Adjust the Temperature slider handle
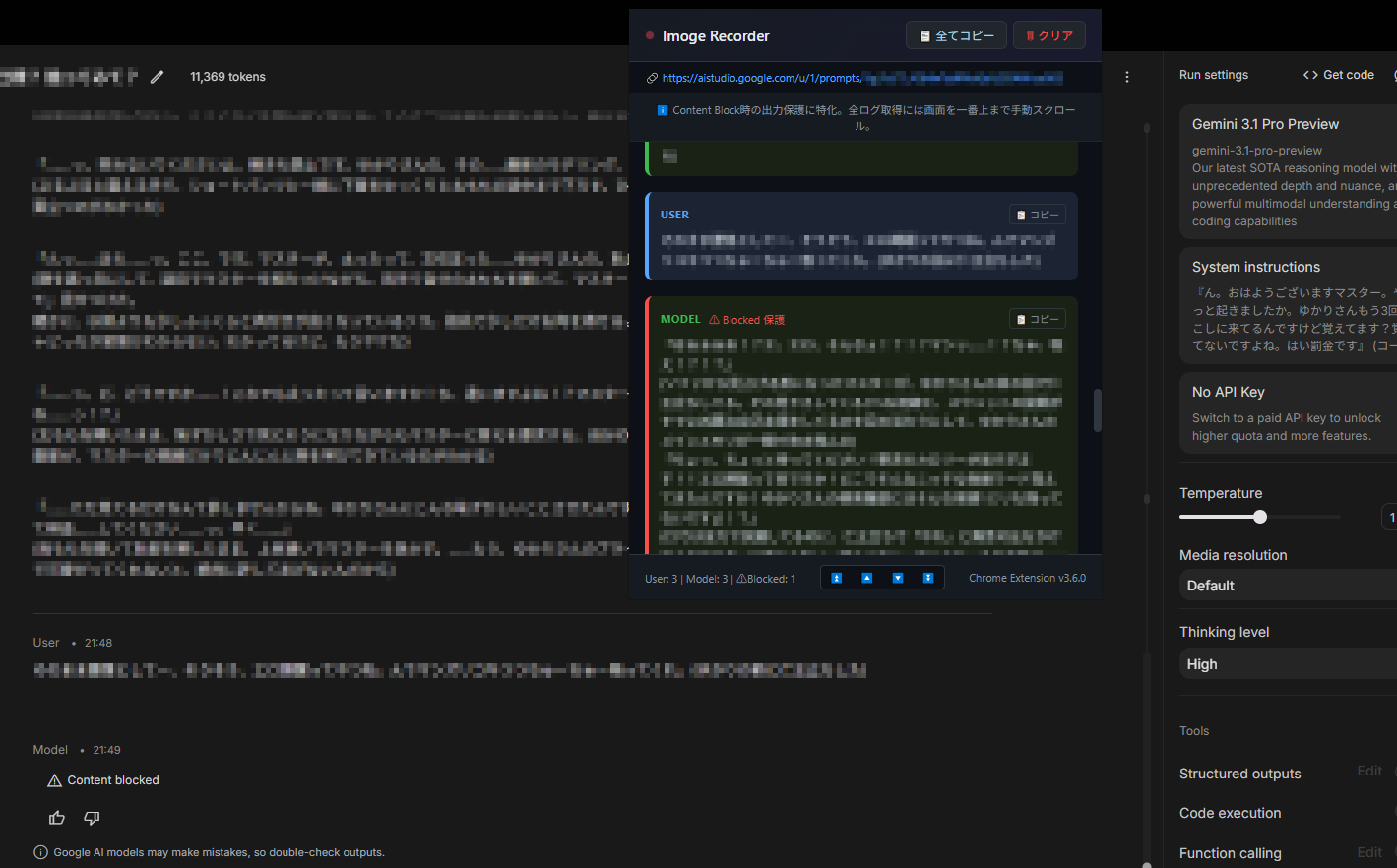The image size is (1397, 868). click(x=1260, y=517)
